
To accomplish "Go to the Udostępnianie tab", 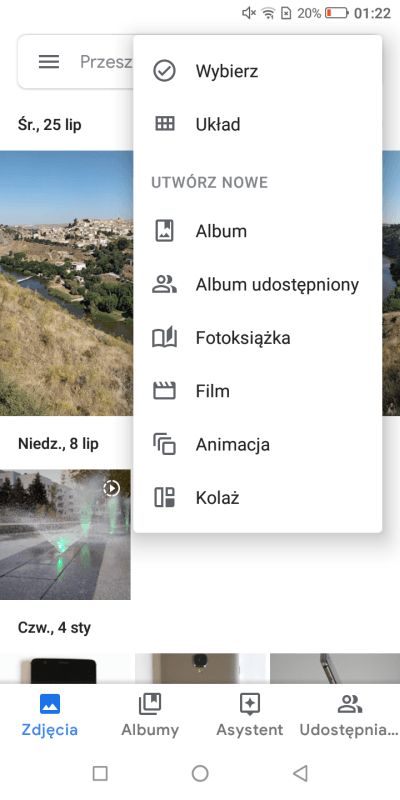I will click(x=349, y=715).
